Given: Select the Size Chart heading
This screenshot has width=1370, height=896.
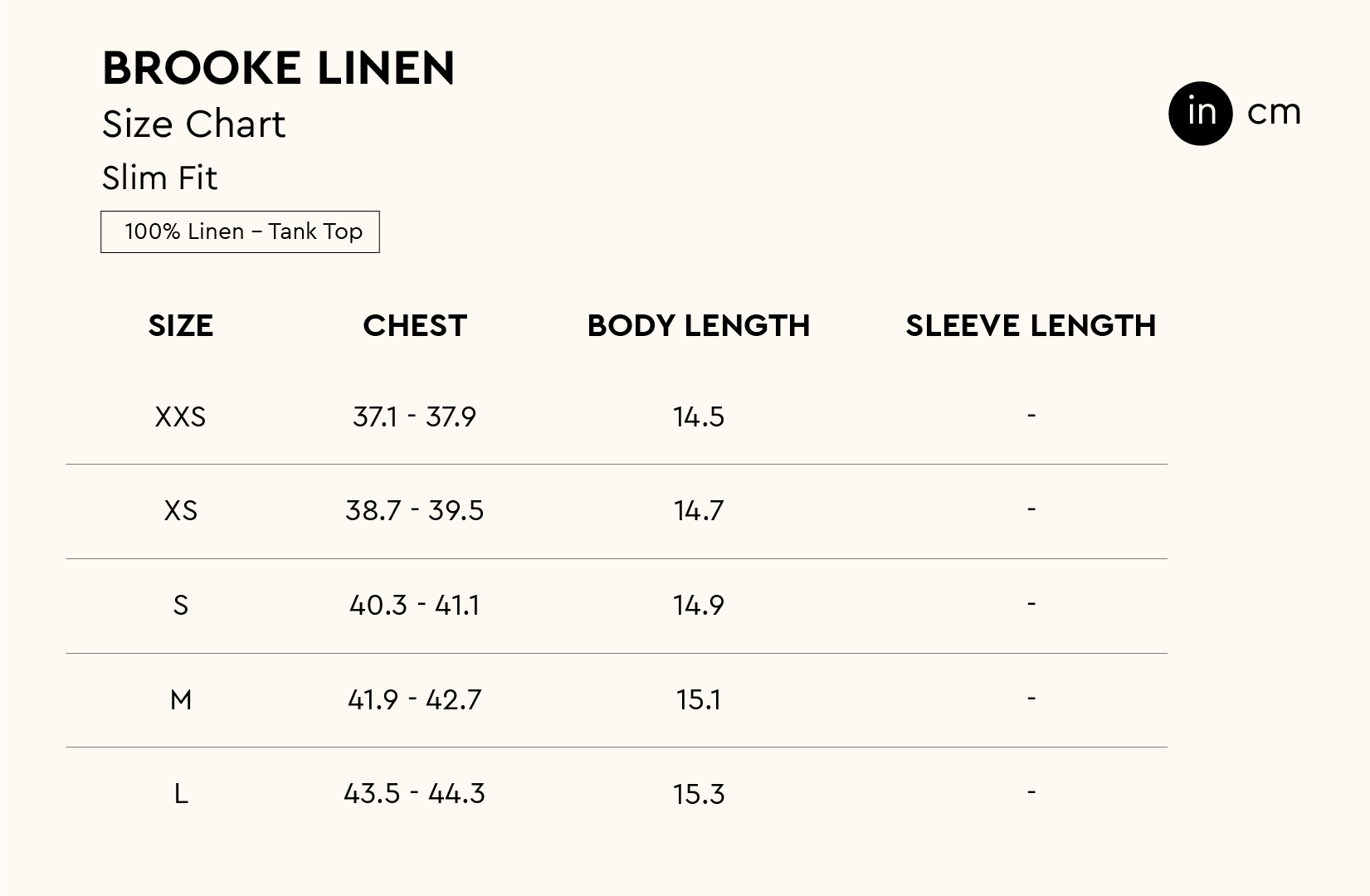Looking at the screenshot, I should 193,124.
